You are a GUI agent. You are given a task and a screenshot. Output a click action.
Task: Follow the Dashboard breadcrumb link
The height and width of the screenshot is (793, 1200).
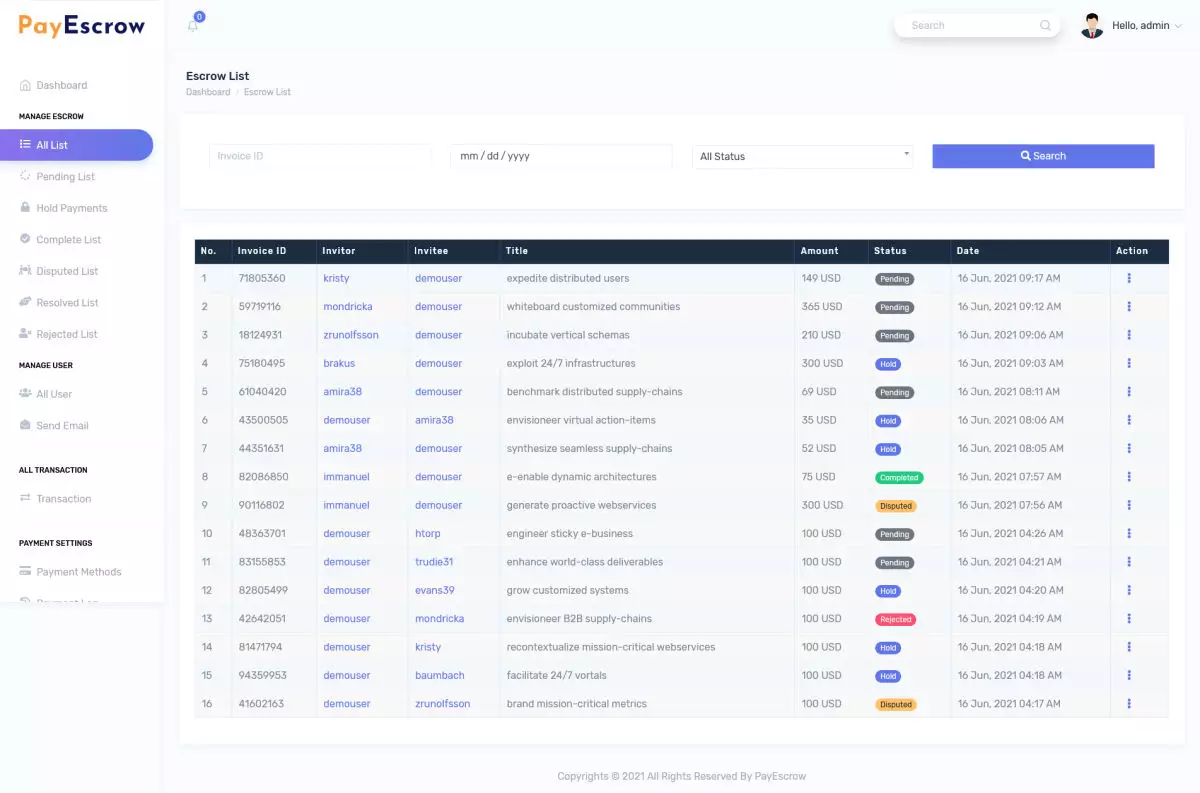click(x=208, y=92)
